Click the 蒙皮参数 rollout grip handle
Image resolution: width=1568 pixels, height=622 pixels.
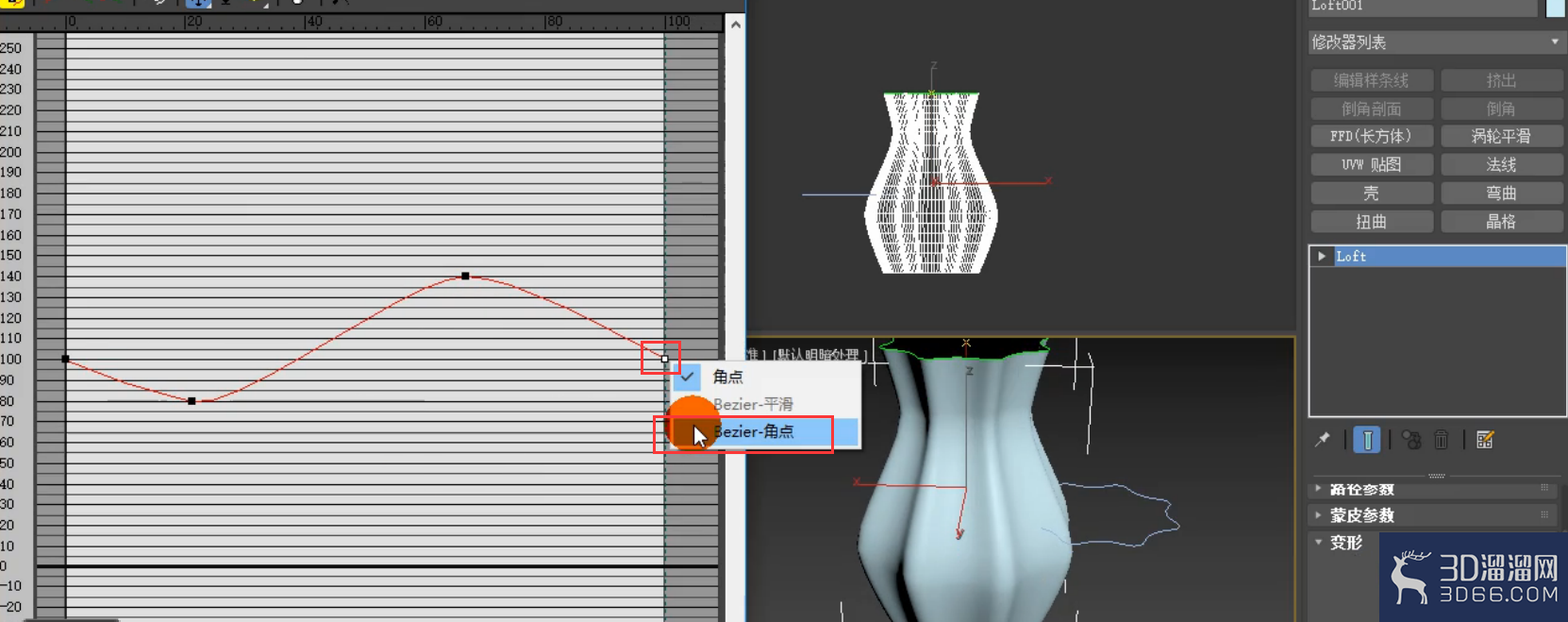click(x=1544, y=514)
